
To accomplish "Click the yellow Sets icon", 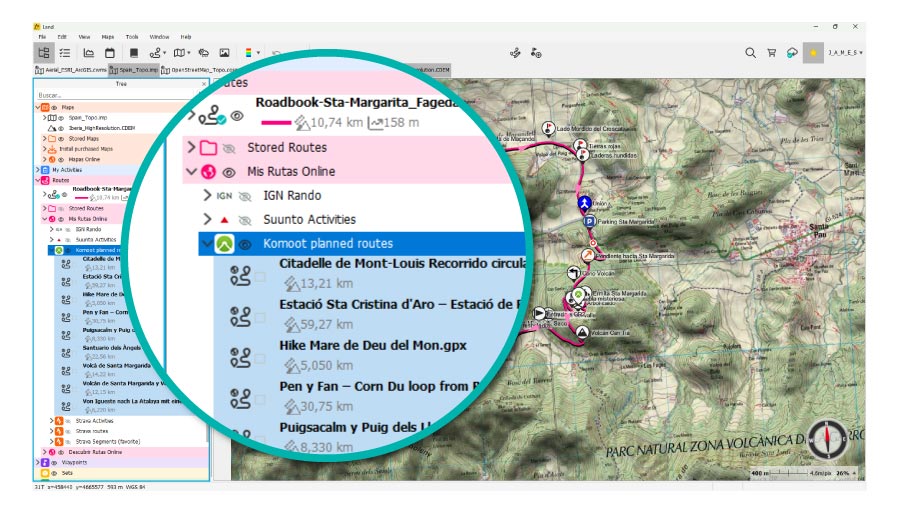I will (x=45, y=473).
